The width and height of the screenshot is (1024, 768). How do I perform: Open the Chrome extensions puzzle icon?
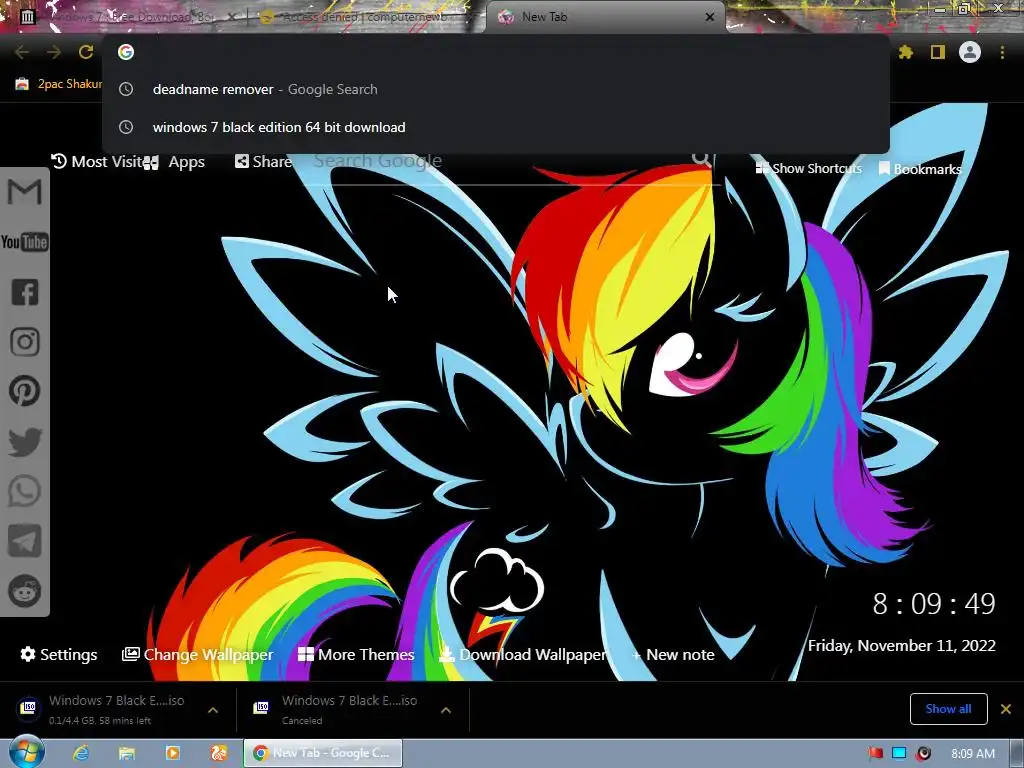point(906,52)
